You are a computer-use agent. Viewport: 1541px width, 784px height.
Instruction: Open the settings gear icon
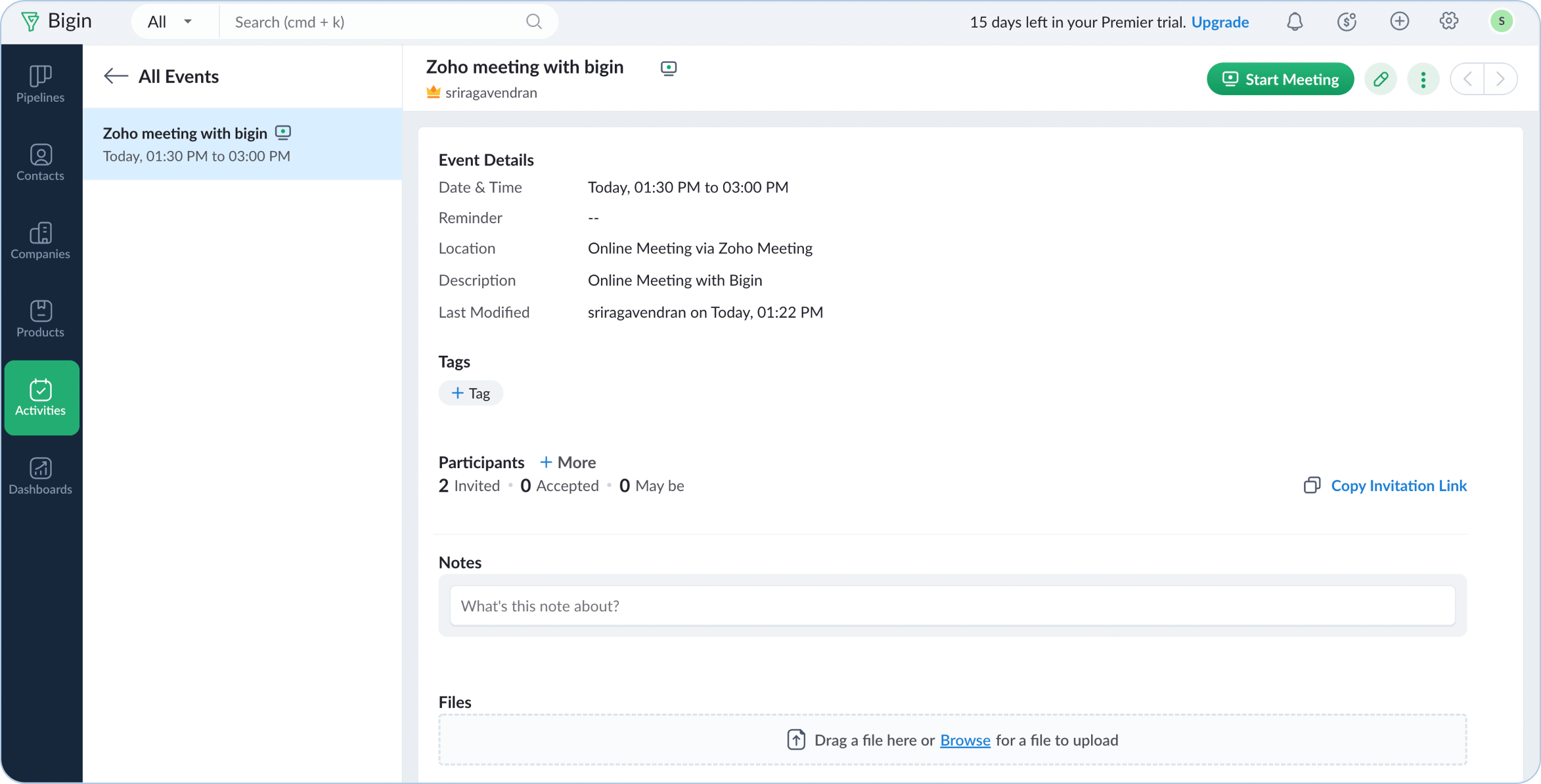(1448, 22)
